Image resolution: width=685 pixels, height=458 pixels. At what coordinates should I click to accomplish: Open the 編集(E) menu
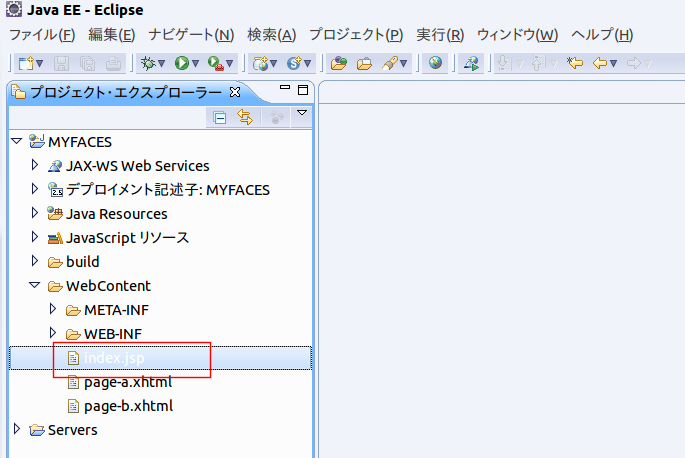(x=112, y=35)
